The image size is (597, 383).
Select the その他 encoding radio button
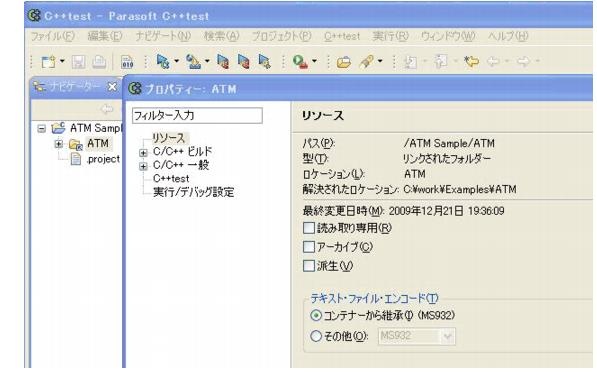coord(316,336)
